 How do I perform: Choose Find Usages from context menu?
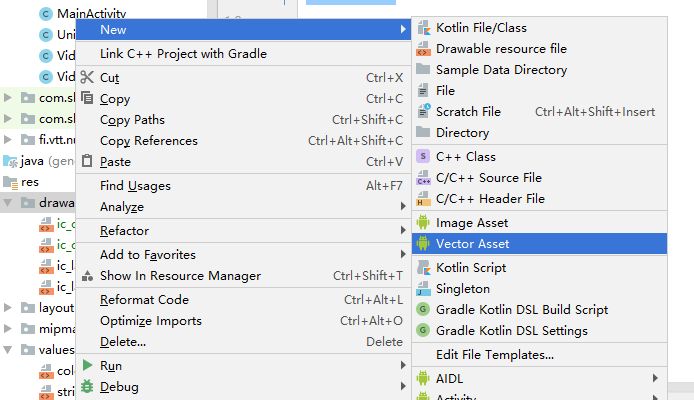pyautogui.click(x=243, y=186)
